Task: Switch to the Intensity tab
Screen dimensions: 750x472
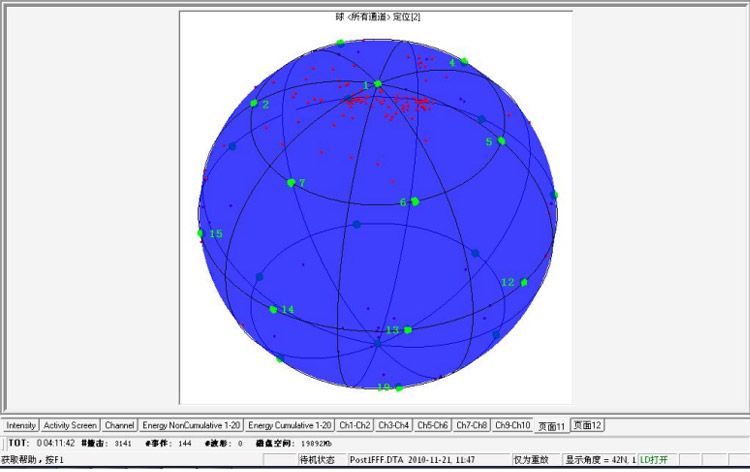Action: click(21, 425)
